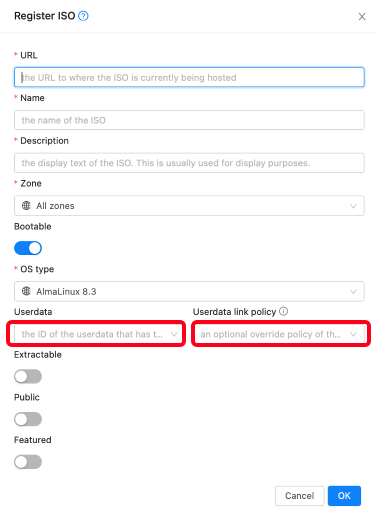Open the All zones dropdown
Viewport: 377px width, 520px height.
tap(189, 206)
